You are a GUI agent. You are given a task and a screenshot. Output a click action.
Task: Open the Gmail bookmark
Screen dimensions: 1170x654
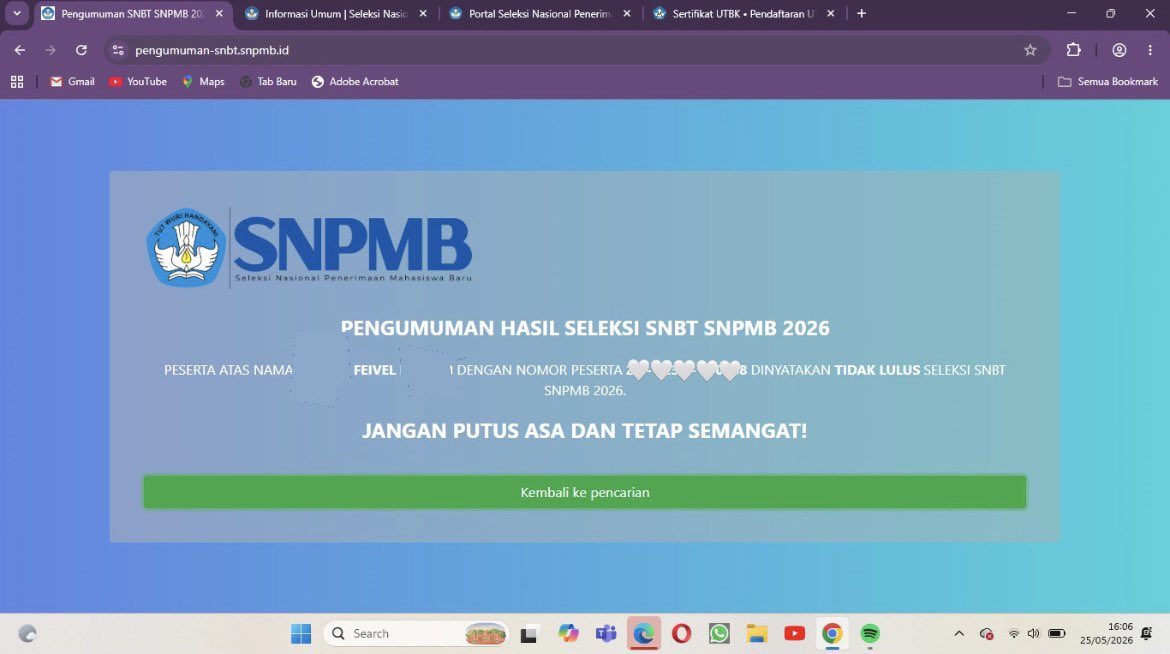click(72, 81)
